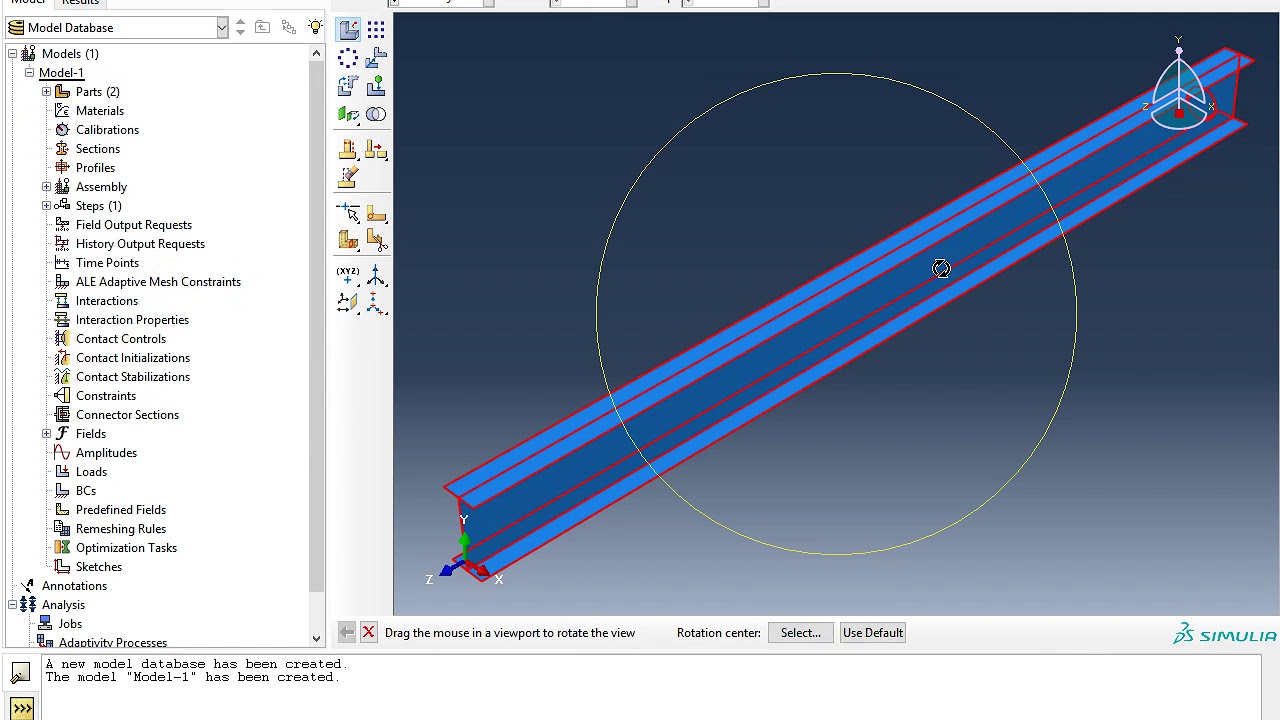Expand the Steps (1) node
This screenshot has height=720, width=1280.
point(46,206)
